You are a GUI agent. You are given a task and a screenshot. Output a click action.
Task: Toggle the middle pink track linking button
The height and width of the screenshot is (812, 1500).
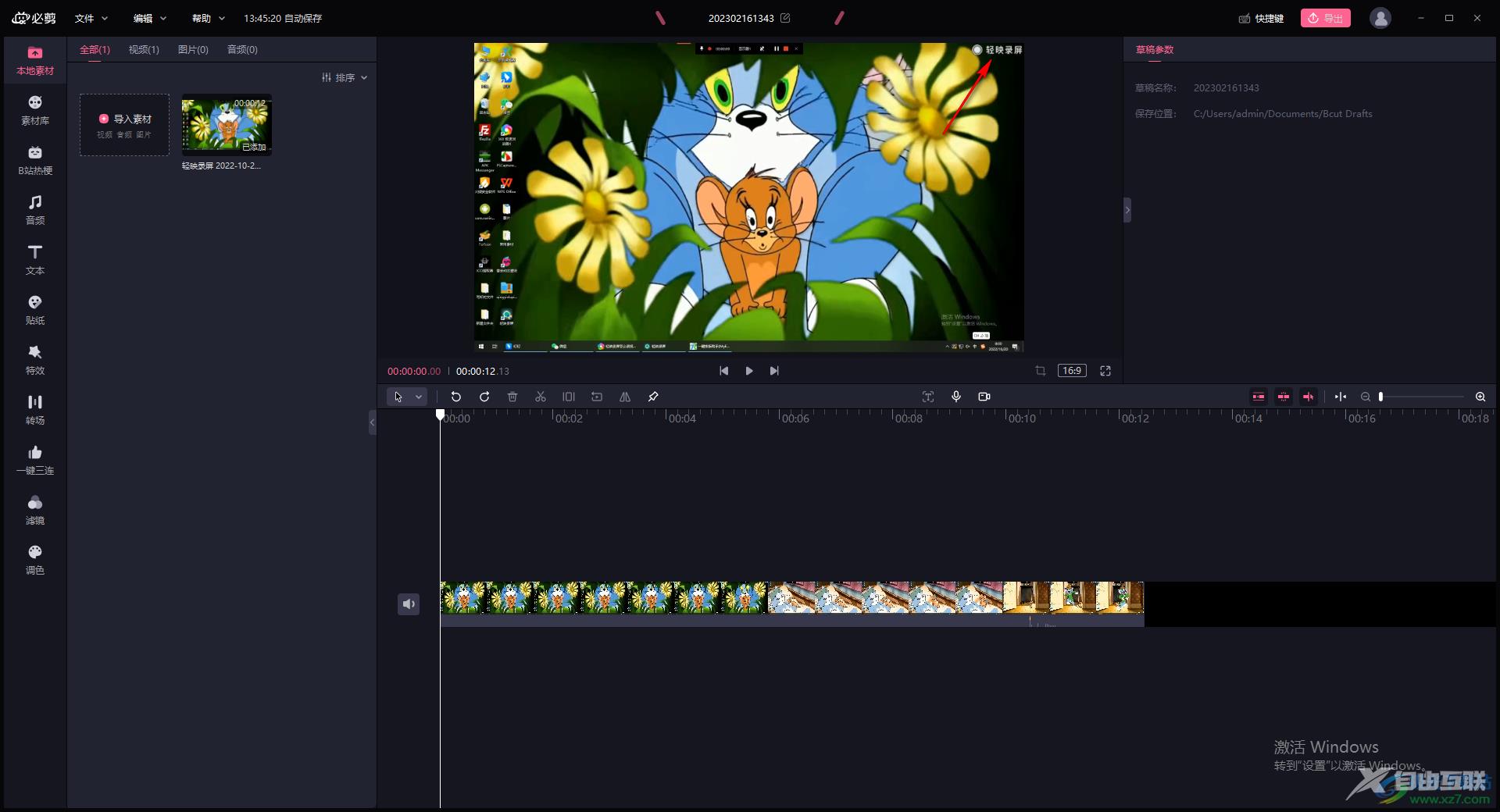point(1284,397)
